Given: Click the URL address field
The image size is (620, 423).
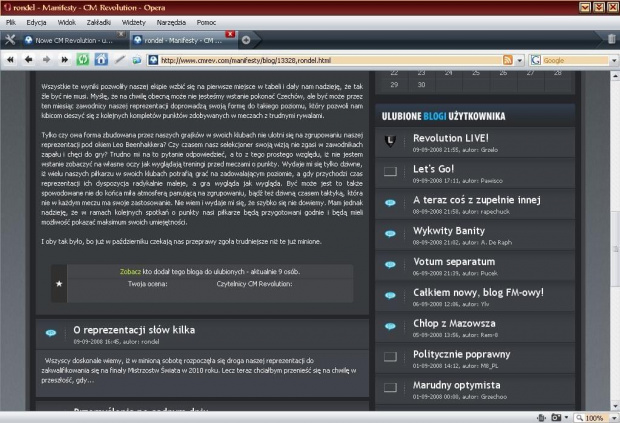Looking at the screenshot, I should coord(331,60).
